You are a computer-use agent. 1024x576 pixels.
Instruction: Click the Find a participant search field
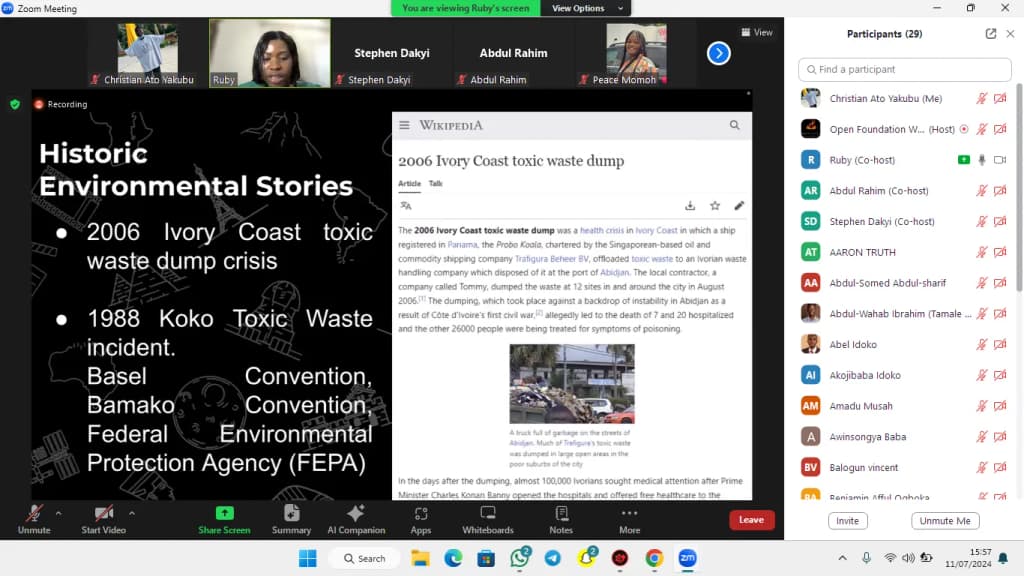pyautogui.click(x=904, y=69)
